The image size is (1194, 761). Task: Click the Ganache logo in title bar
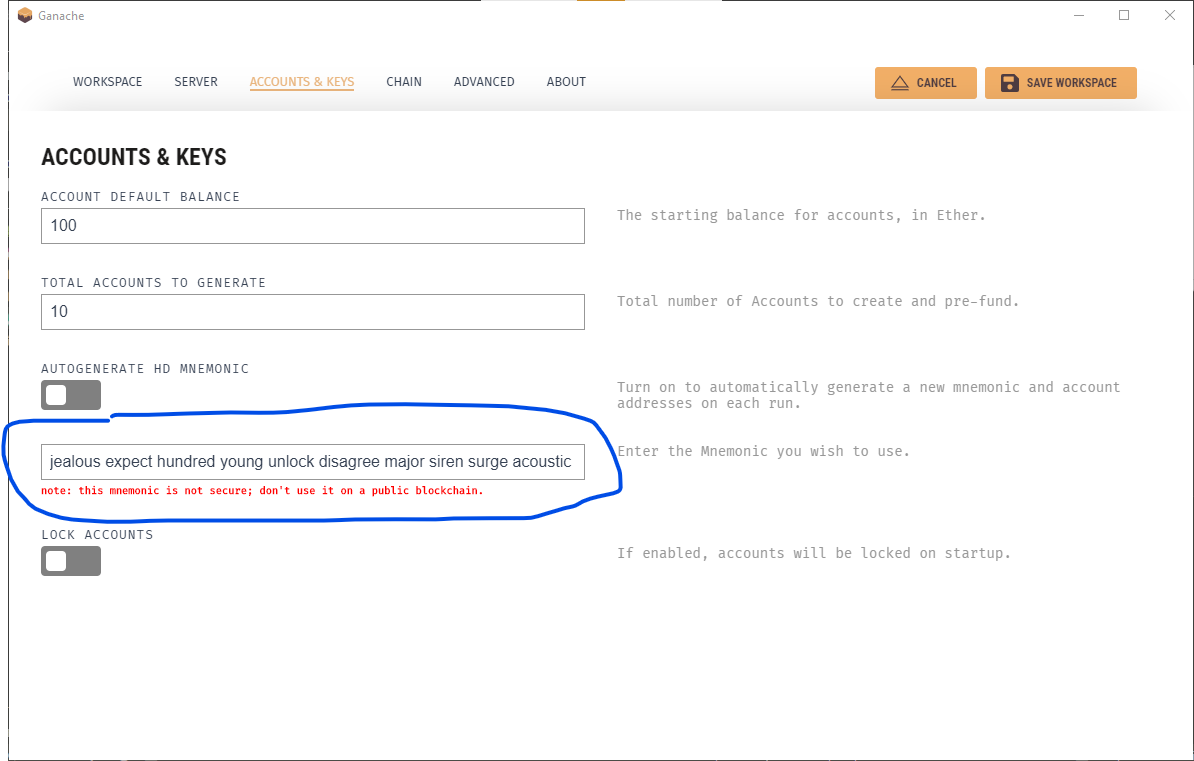coord(25,15)
